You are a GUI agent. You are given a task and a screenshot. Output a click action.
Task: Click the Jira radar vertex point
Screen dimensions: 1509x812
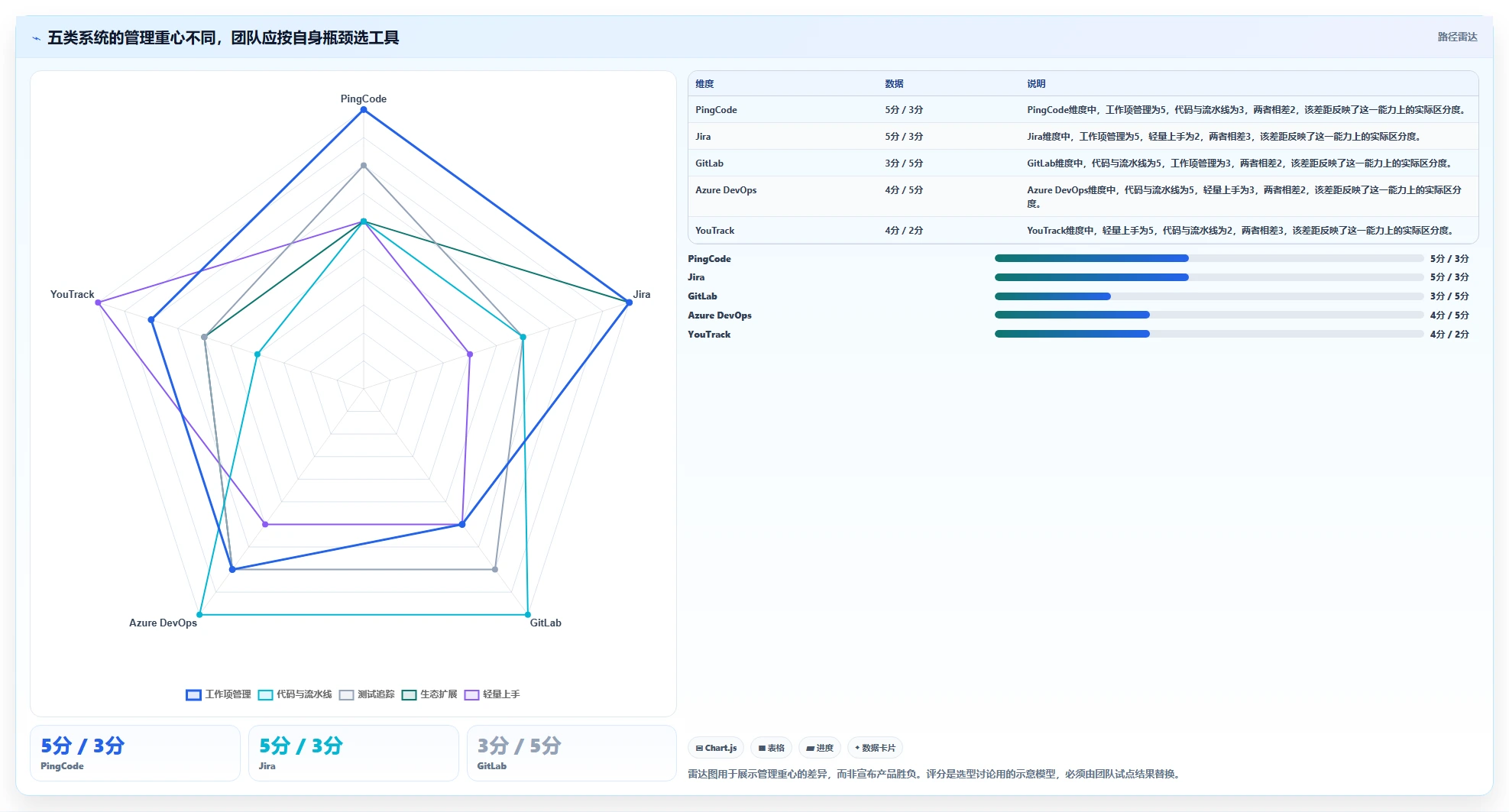click(x=629, y=302)
